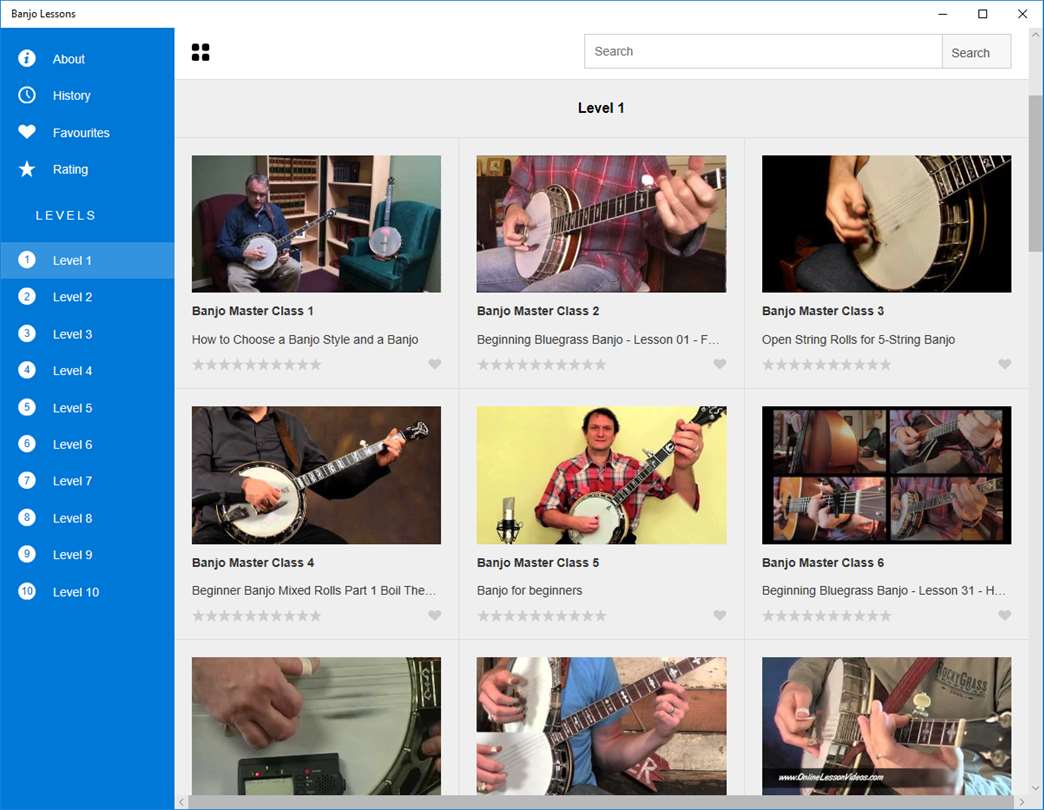Select the Level 7 number badge

point(27,481)
